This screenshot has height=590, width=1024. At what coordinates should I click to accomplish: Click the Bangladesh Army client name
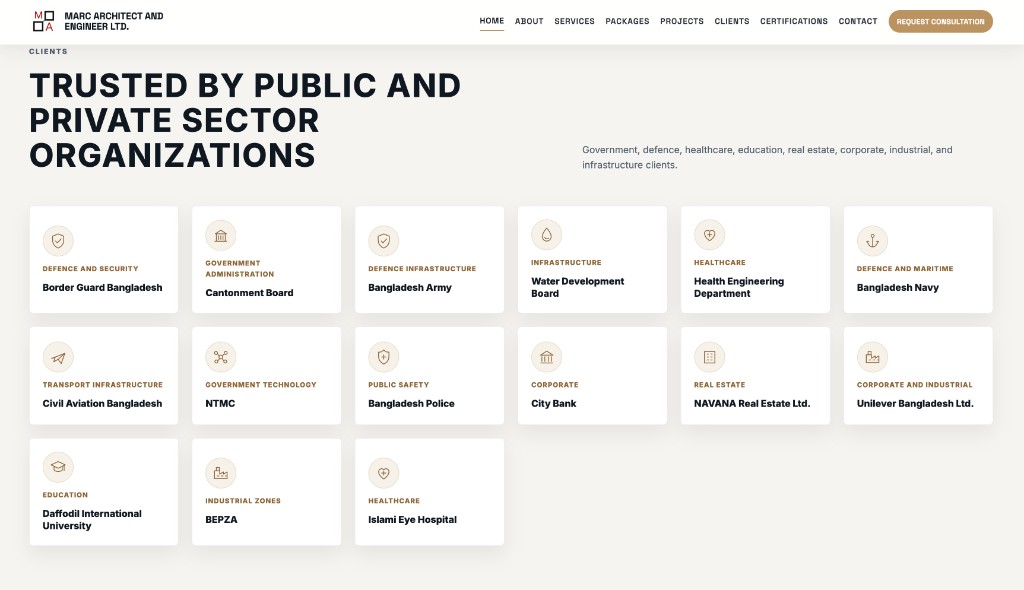click(409, 287)
